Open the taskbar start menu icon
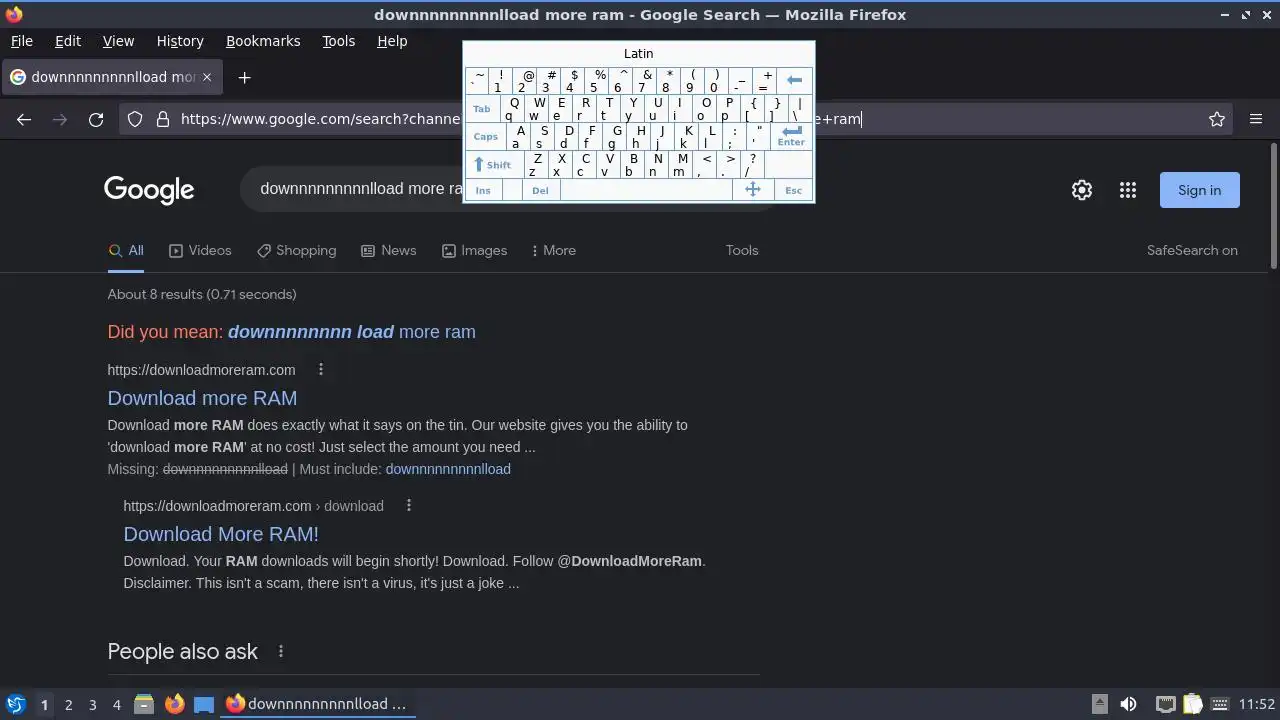Screen dimensions: 1280x720 [x=15, y=704]
